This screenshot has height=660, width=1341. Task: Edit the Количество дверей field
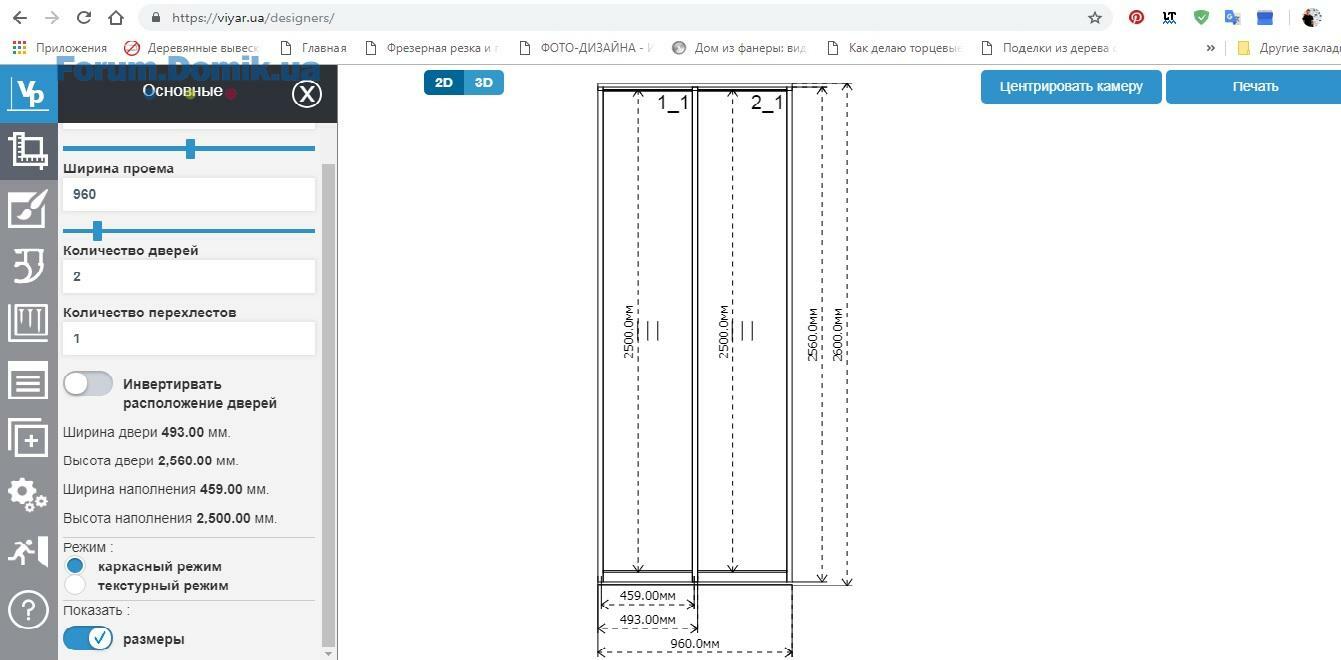(189, 276)
